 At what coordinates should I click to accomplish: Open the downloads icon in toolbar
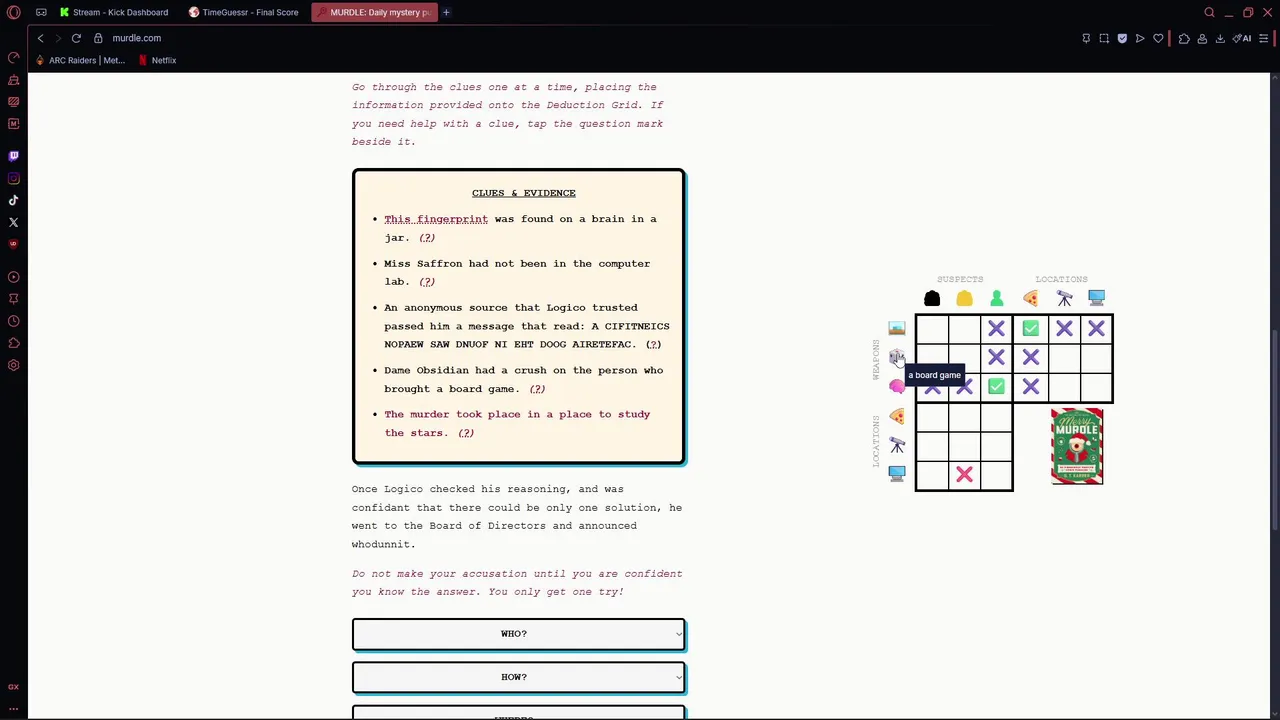click(x=1220, y=38)
